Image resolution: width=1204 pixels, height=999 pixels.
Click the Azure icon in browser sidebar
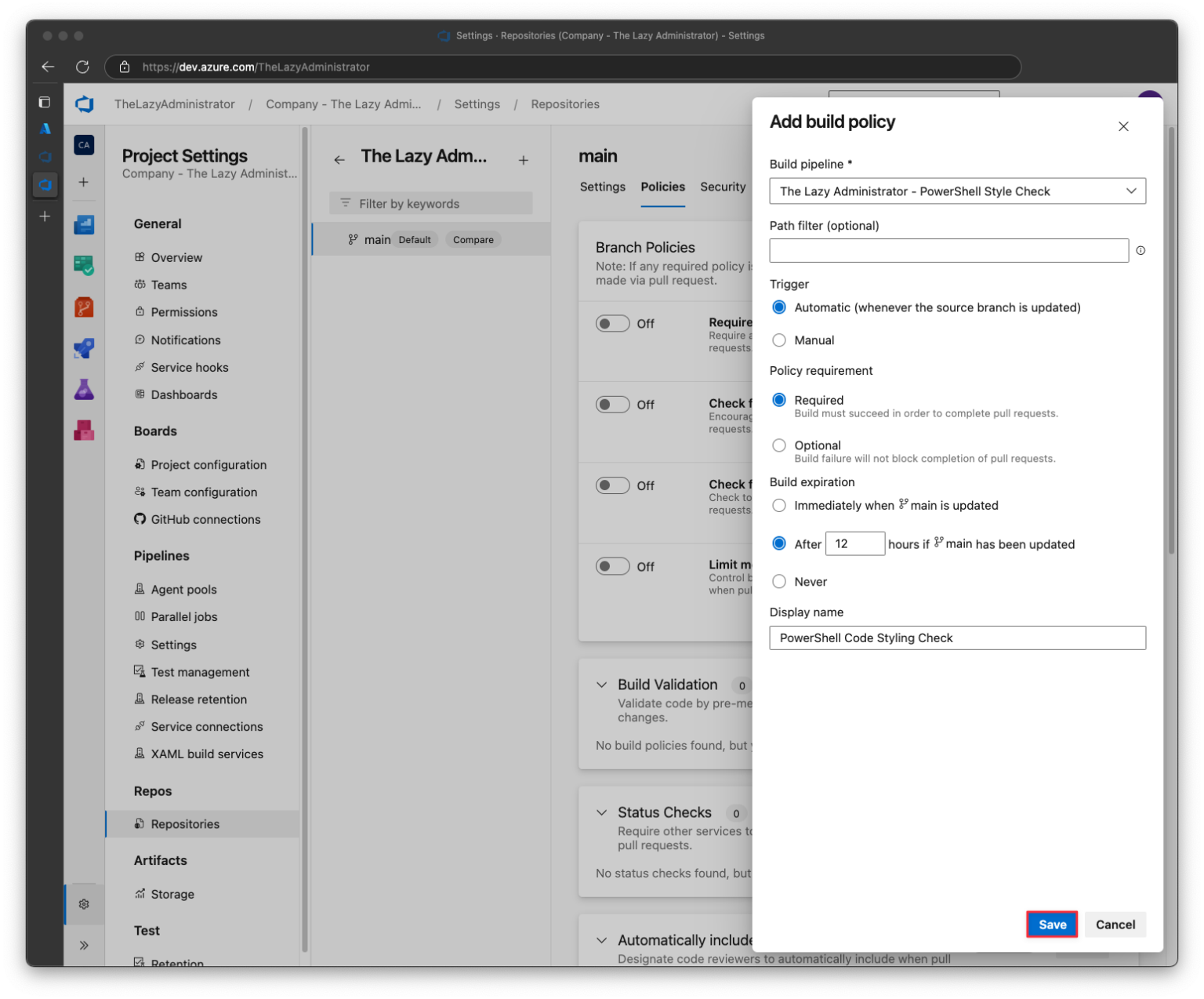coord(45,129)
